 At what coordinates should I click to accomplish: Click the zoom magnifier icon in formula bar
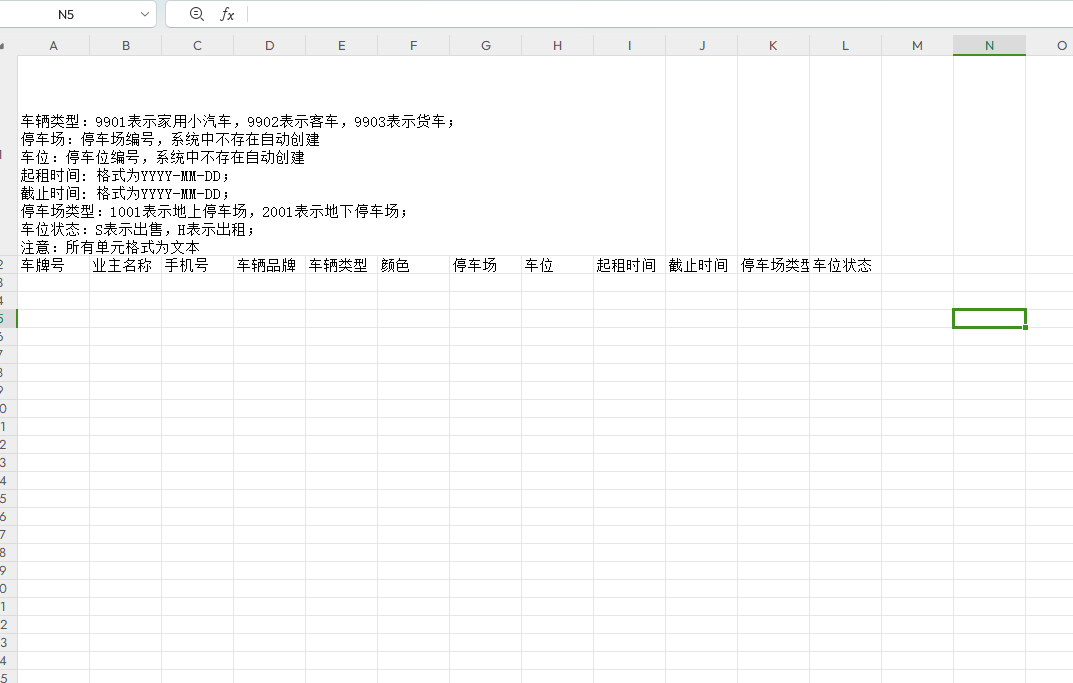pyautogui.click(x=196, y=14)
